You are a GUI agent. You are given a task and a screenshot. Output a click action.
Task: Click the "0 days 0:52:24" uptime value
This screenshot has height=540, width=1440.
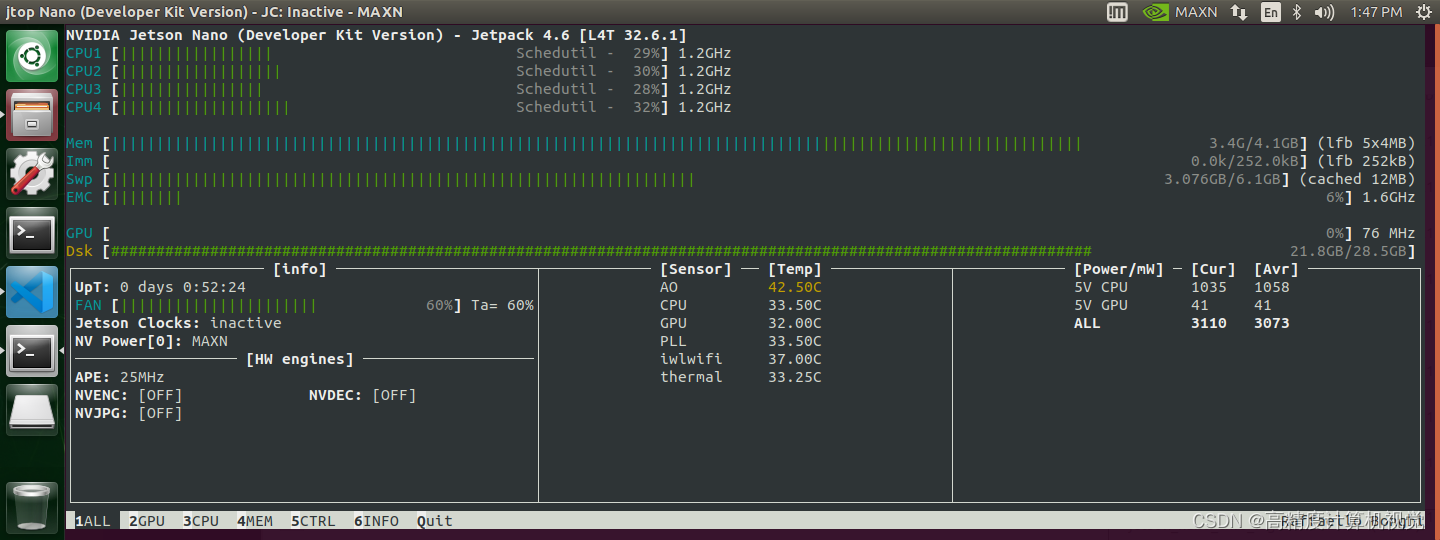click(183, 287)
